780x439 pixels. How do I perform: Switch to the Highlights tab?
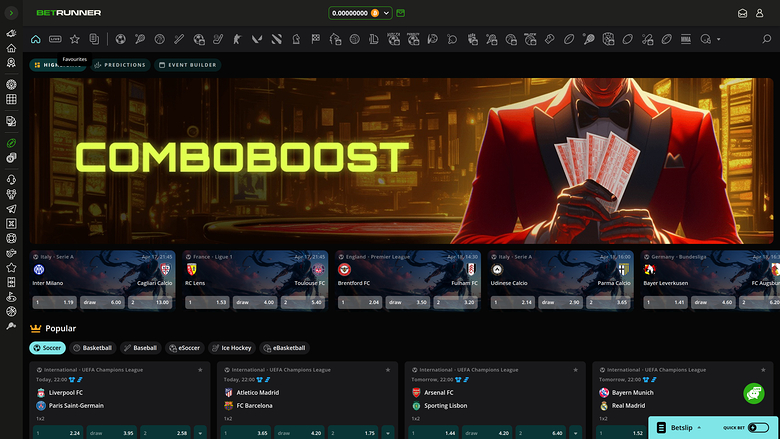point(58,65)
